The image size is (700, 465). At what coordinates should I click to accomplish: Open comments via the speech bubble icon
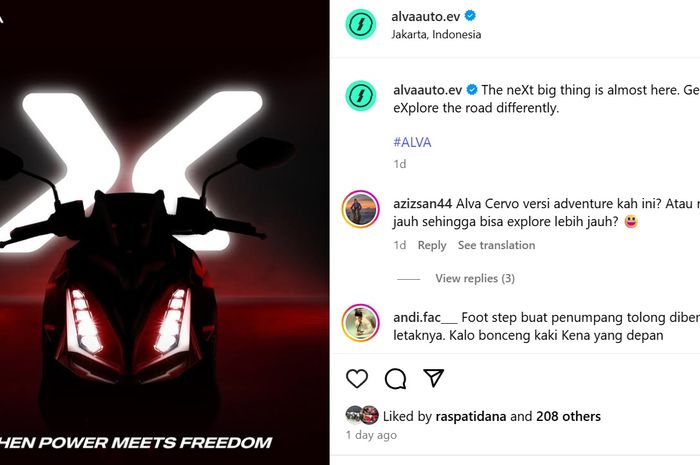(x=396, y=379)
